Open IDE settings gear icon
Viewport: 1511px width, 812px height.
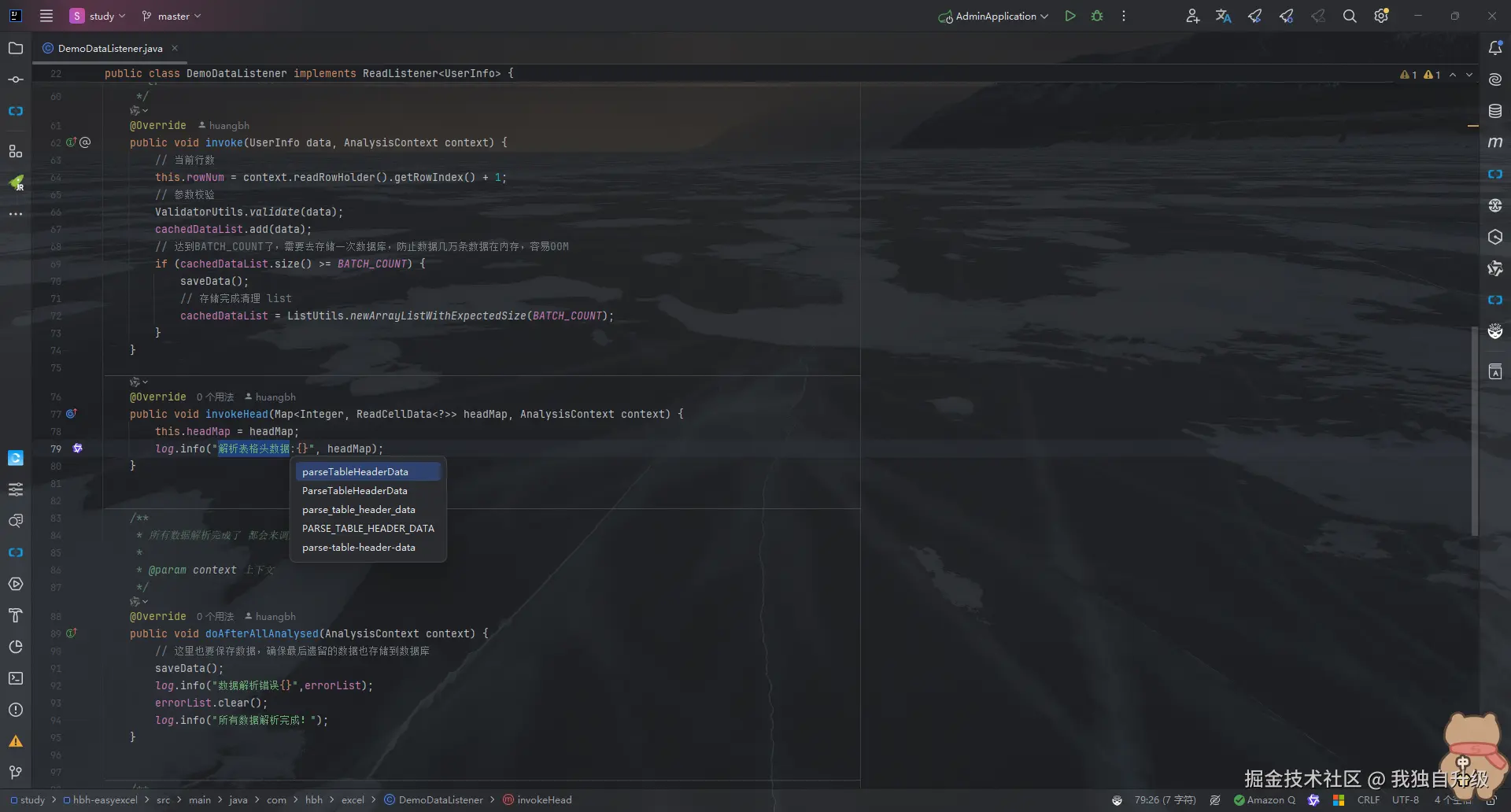pyautogui.click(x=1381, y=16)
